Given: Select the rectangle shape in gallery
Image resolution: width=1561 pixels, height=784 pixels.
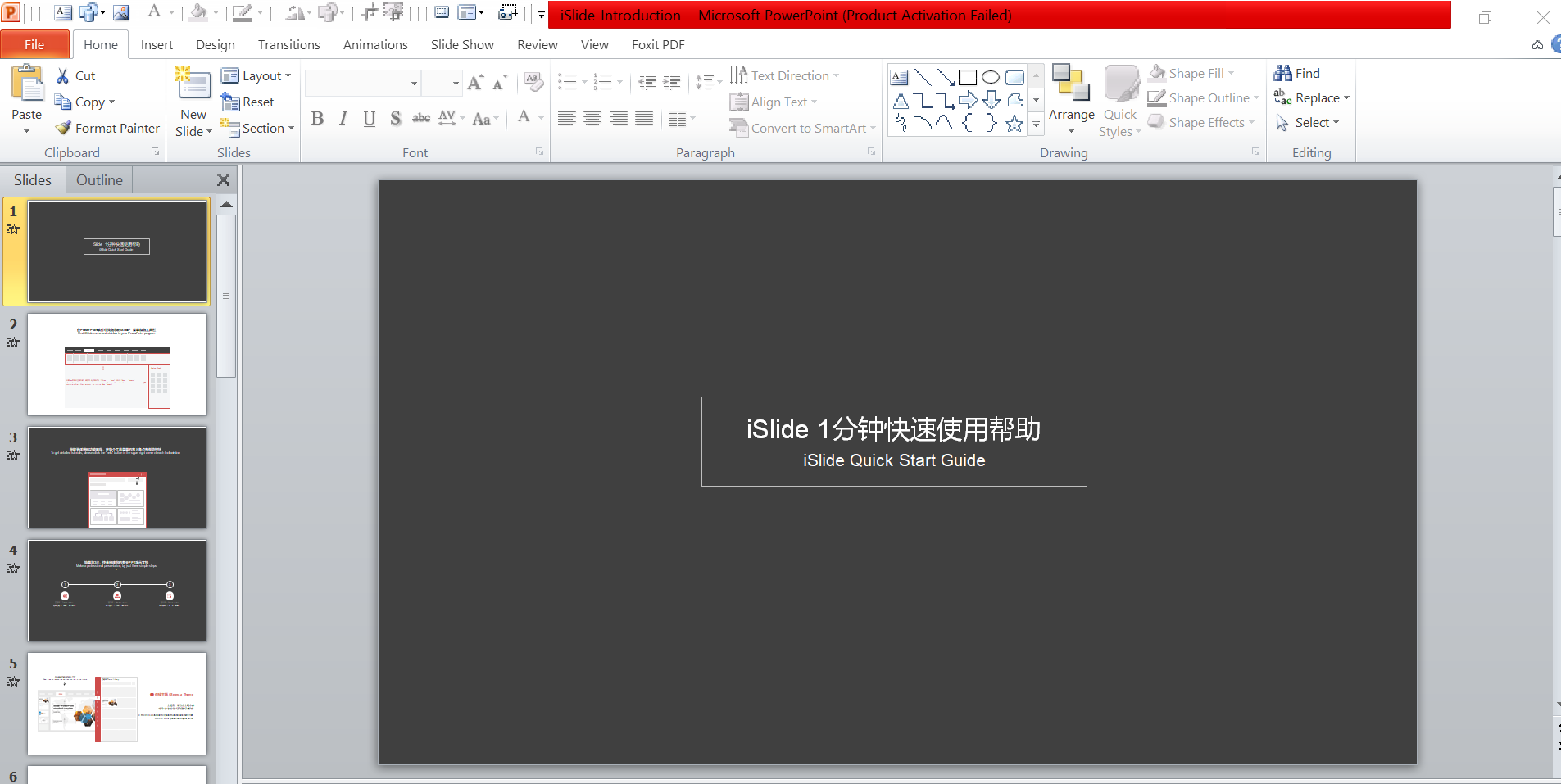Looking at the screenshot, I should [968, 77].
